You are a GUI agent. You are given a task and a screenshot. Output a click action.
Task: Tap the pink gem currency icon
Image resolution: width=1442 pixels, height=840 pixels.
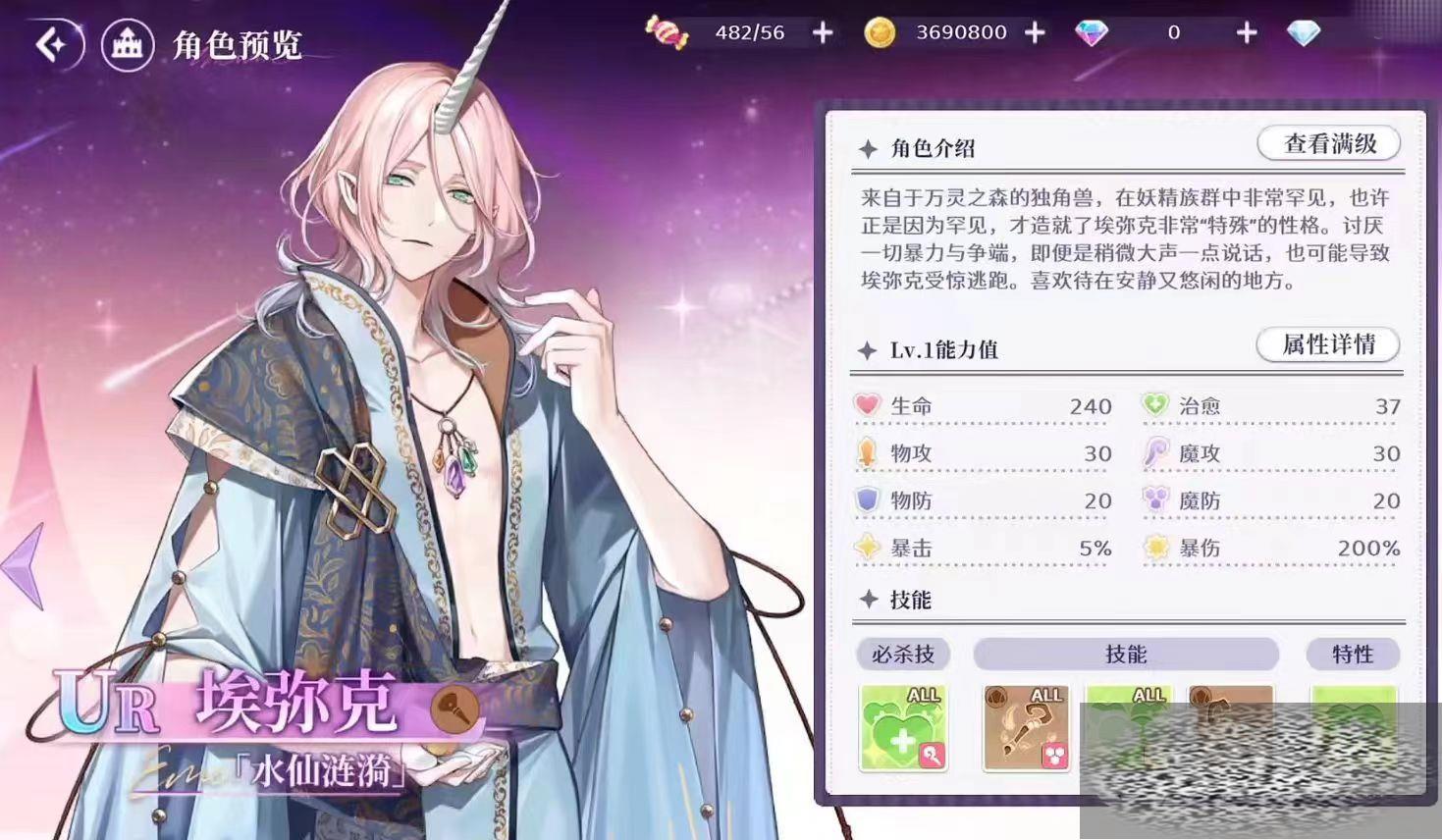[x=1092, y=32]
